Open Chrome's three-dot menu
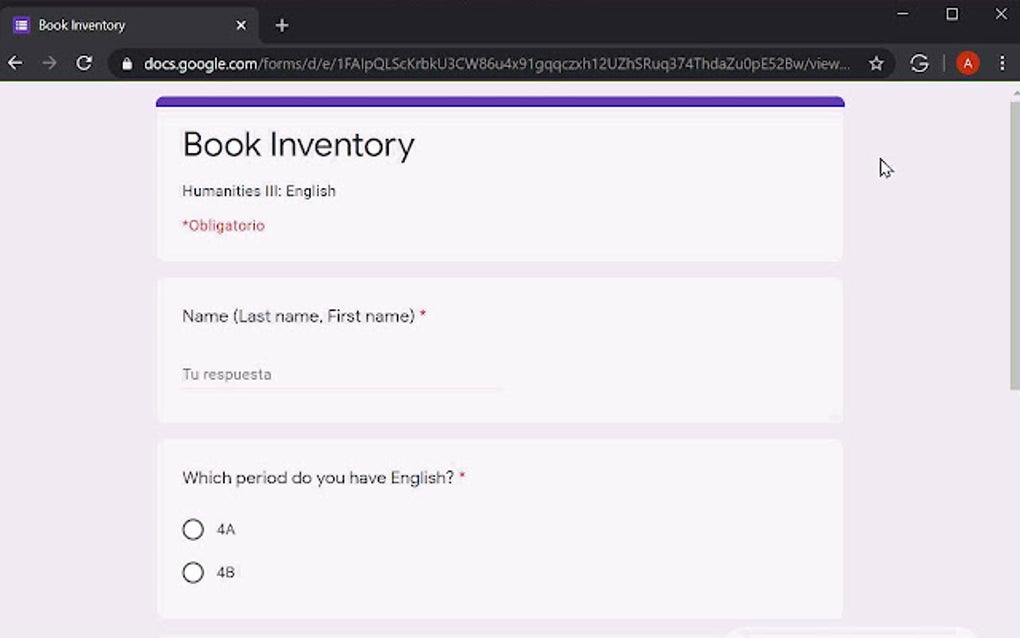Screen dimensions: 1020x638 [1003, 62]
